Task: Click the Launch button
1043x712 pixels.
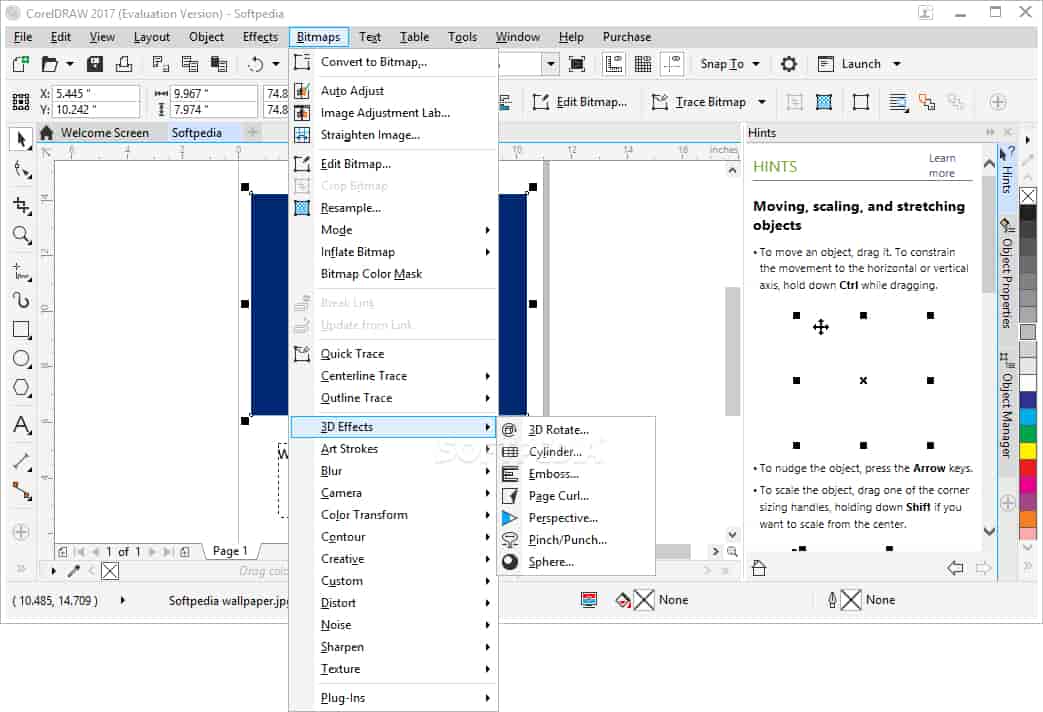Action: coord(849,64)
